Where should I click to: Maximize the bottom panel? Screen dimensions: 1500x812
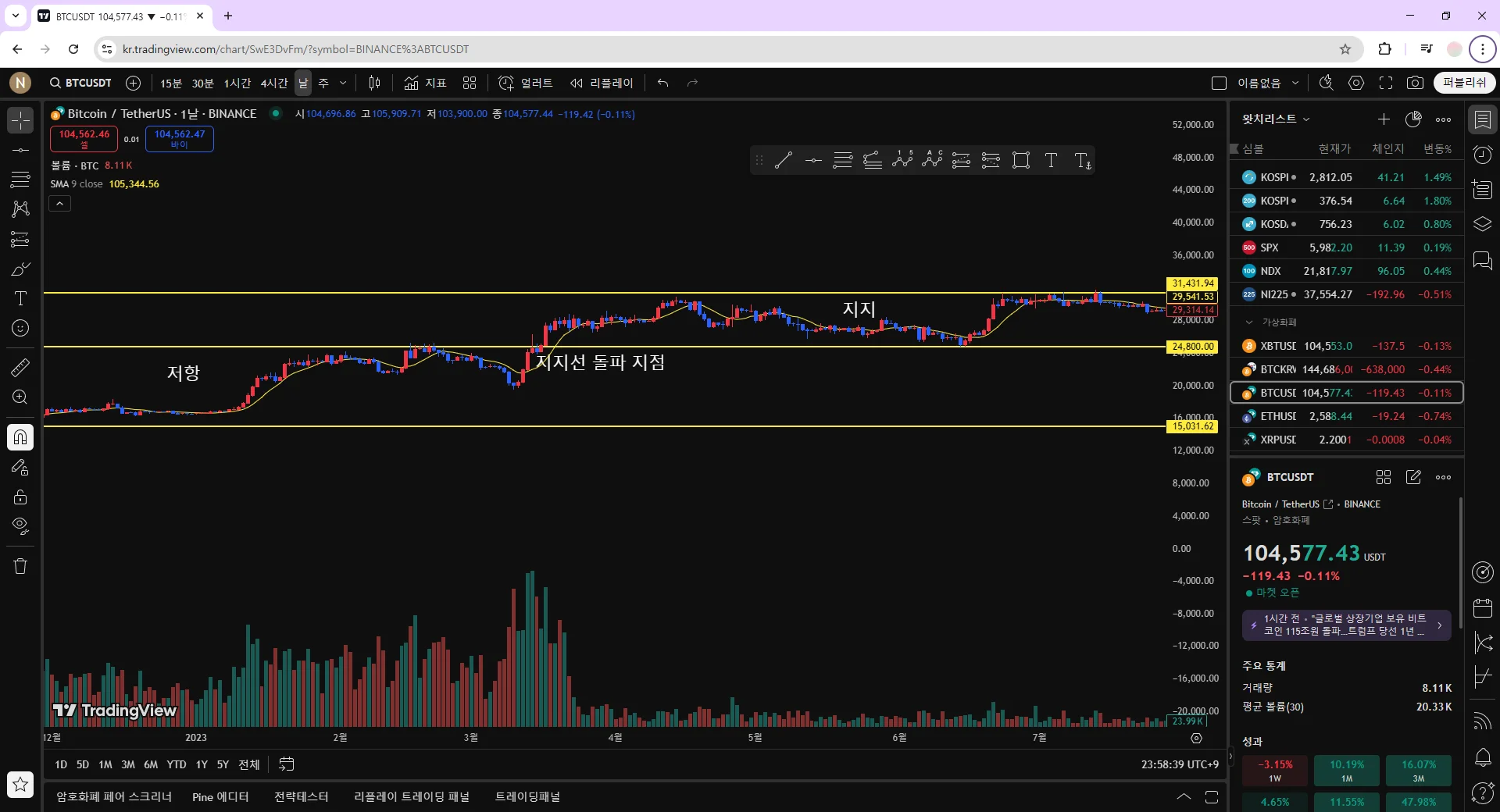[1212, 797]
